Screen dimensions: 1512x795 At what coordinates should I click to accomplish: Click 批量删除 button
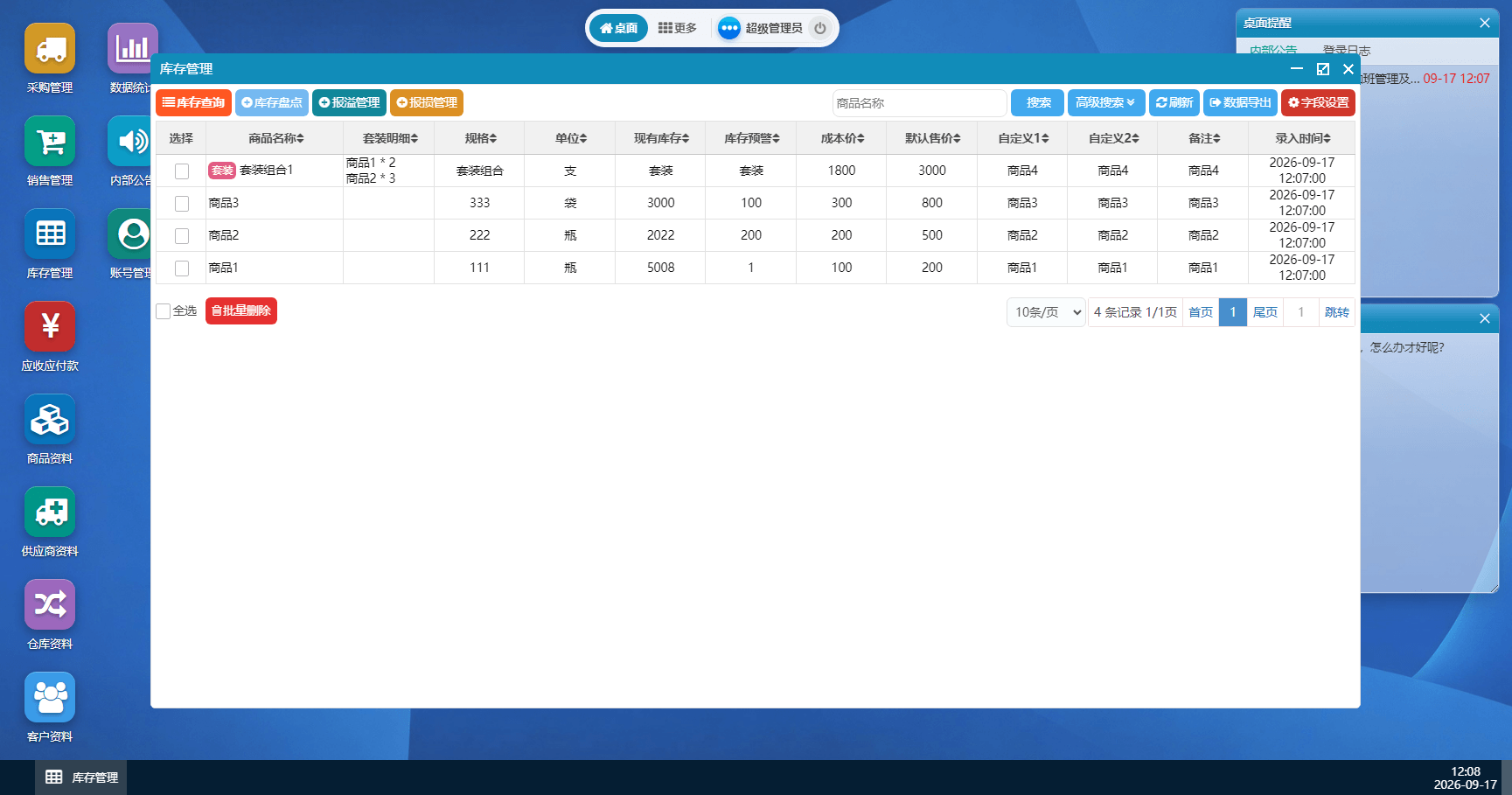point(241,311)
